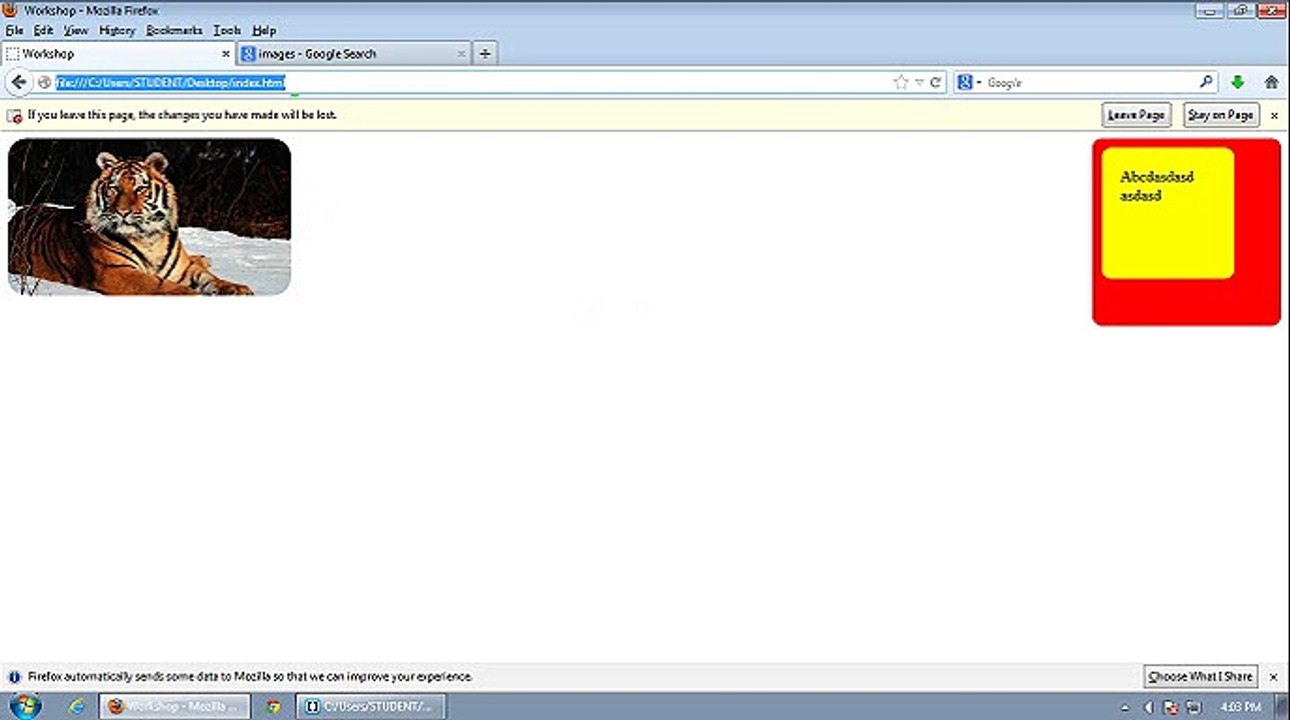The width and height of the screenshot is (1290, 720).
Task: Open the History menu
Action: (117, 30)
